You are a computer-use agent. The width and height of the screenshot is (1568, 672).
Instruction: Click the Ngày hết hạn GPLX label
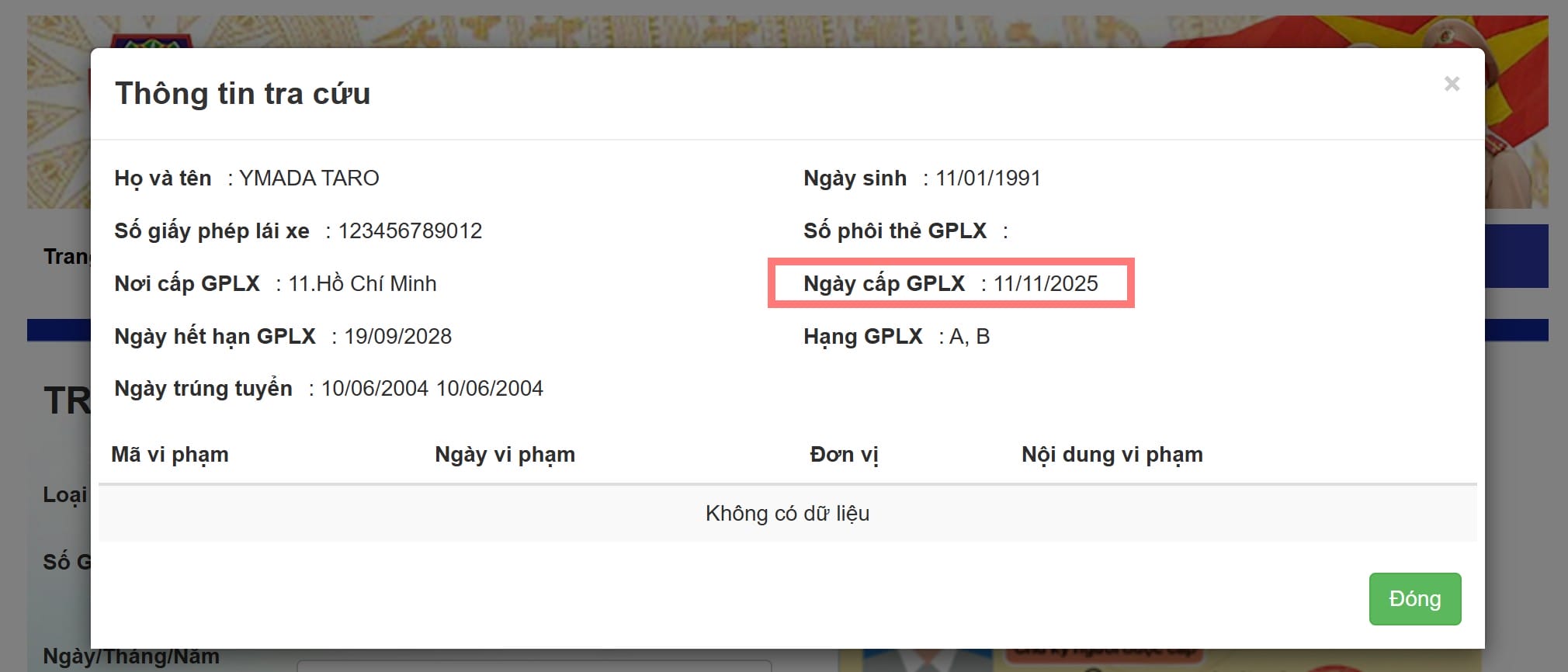(x=215, y=337)
